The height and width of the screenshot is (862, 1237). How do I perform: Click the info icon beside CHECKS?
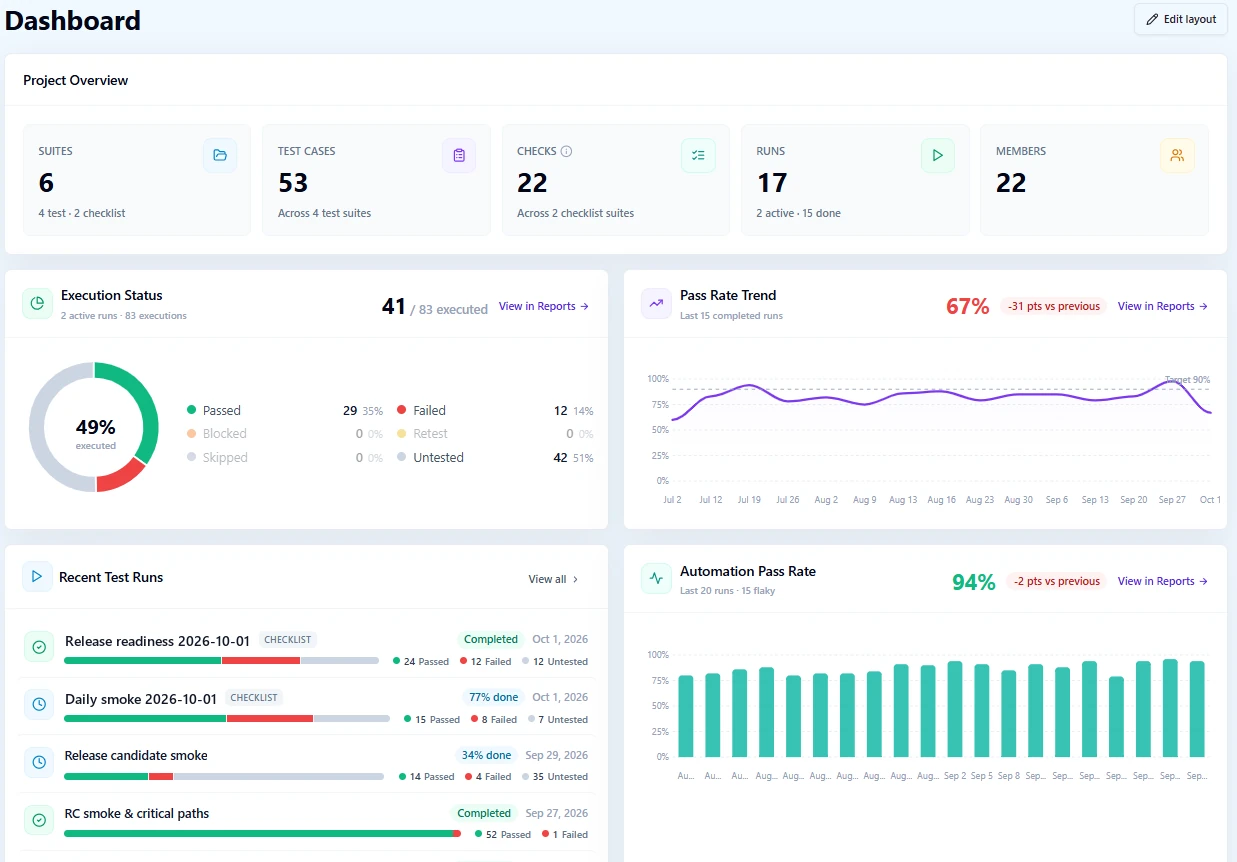coord(566,151)
